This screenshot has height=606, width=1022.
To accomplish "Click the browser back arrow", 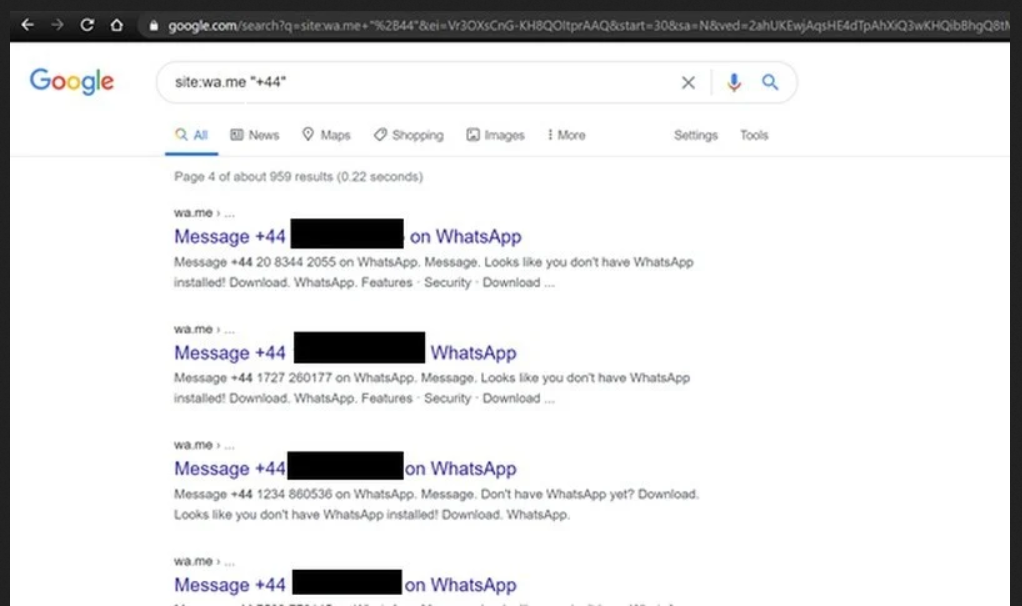I will pyautogui.click(x=27, y=25).
